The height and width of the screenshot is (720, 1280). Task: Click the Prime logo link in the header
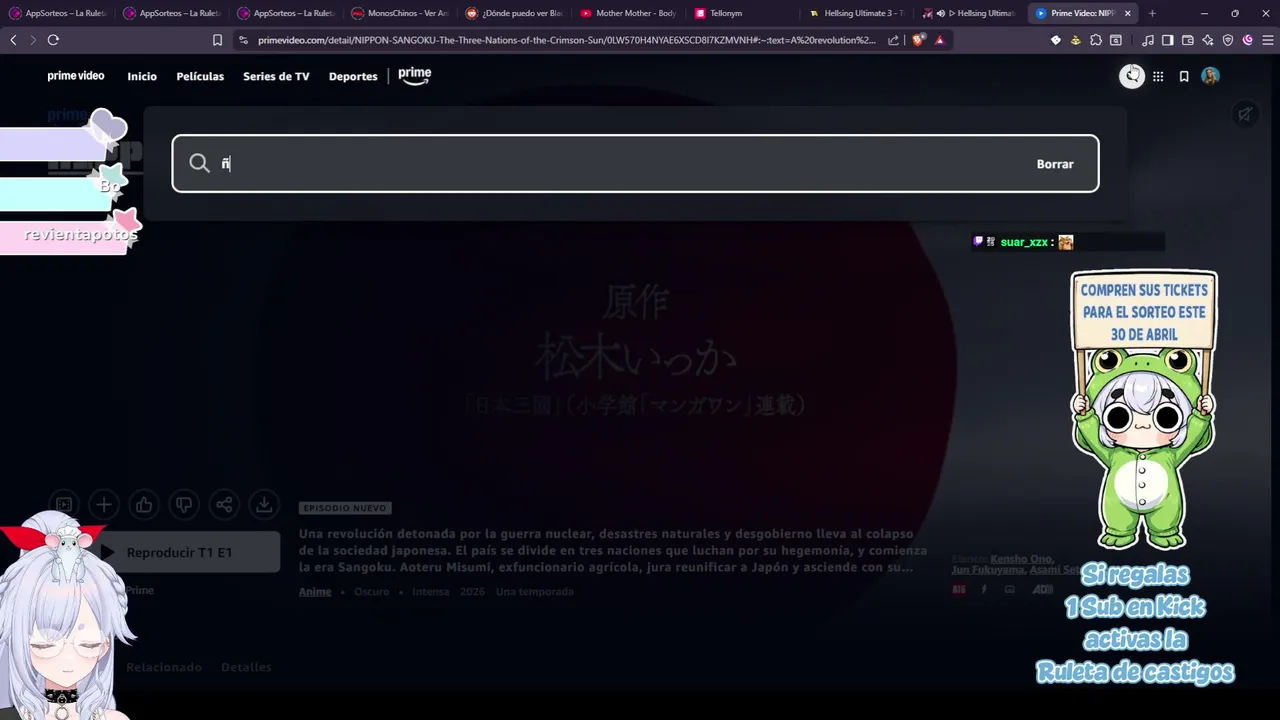pyautogui.click(x=414, y=76)
